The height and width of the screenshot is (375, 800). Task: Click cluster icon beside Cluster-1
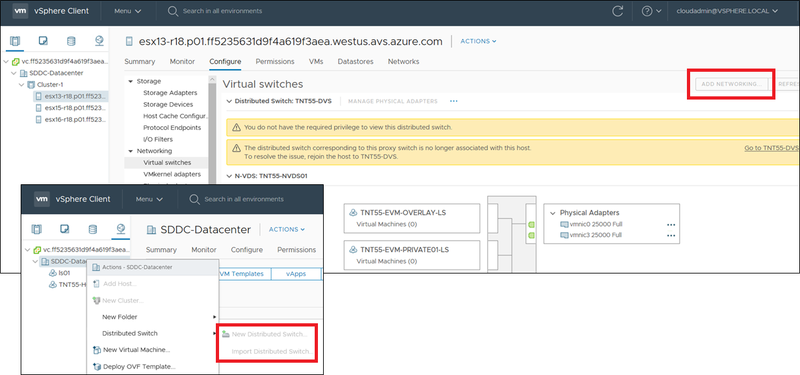pyautogui.click(x=32, y=85)
